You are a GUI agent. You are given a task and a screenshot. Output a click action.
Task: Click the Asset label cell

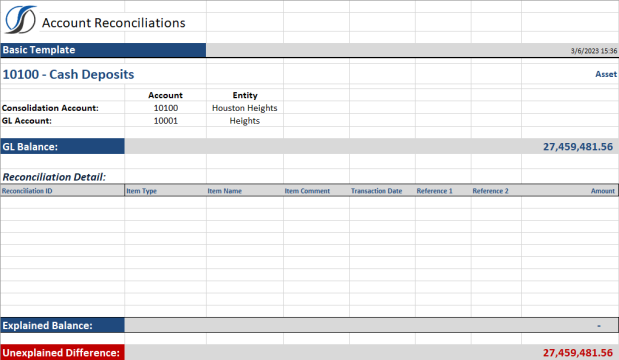[x=606, y=74]
